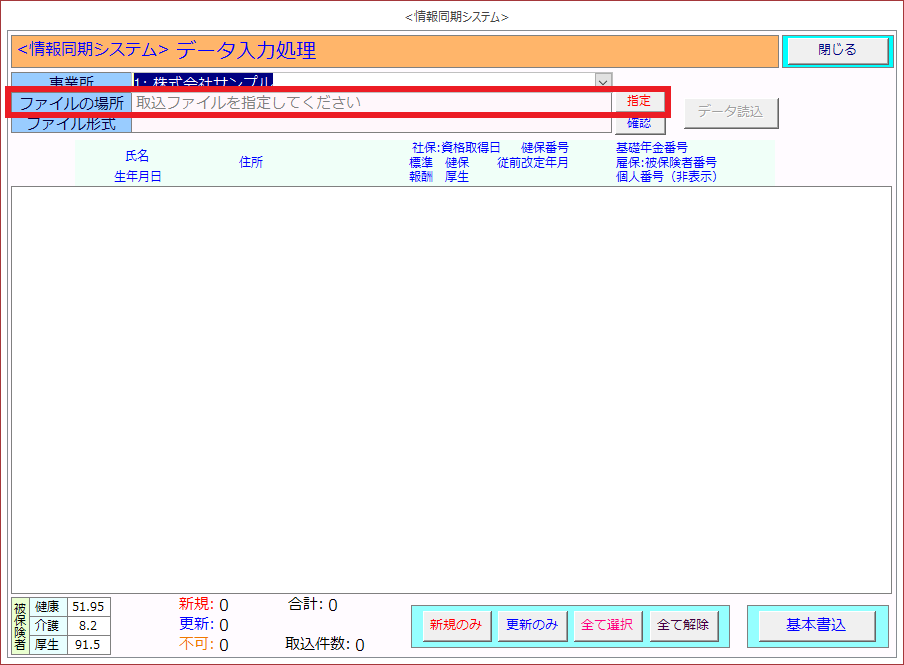Viewport: 904px width, 665px height.
Task: Select the 事業所 combo box showing 株式会社サンプル
Action: click(363, 81)
